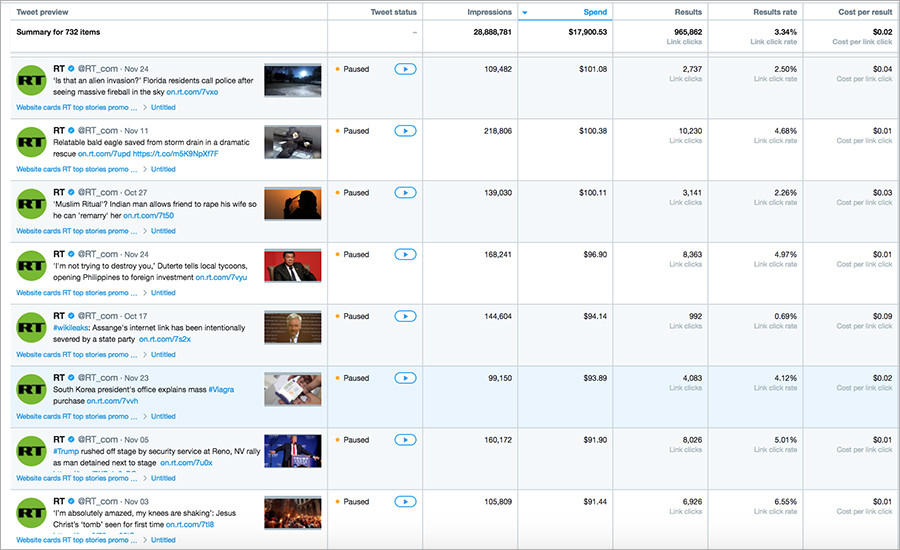This screenshot has height=550, width=900.
Task: Select 'Summary for 732 items' label
Action: click(58, 32)
